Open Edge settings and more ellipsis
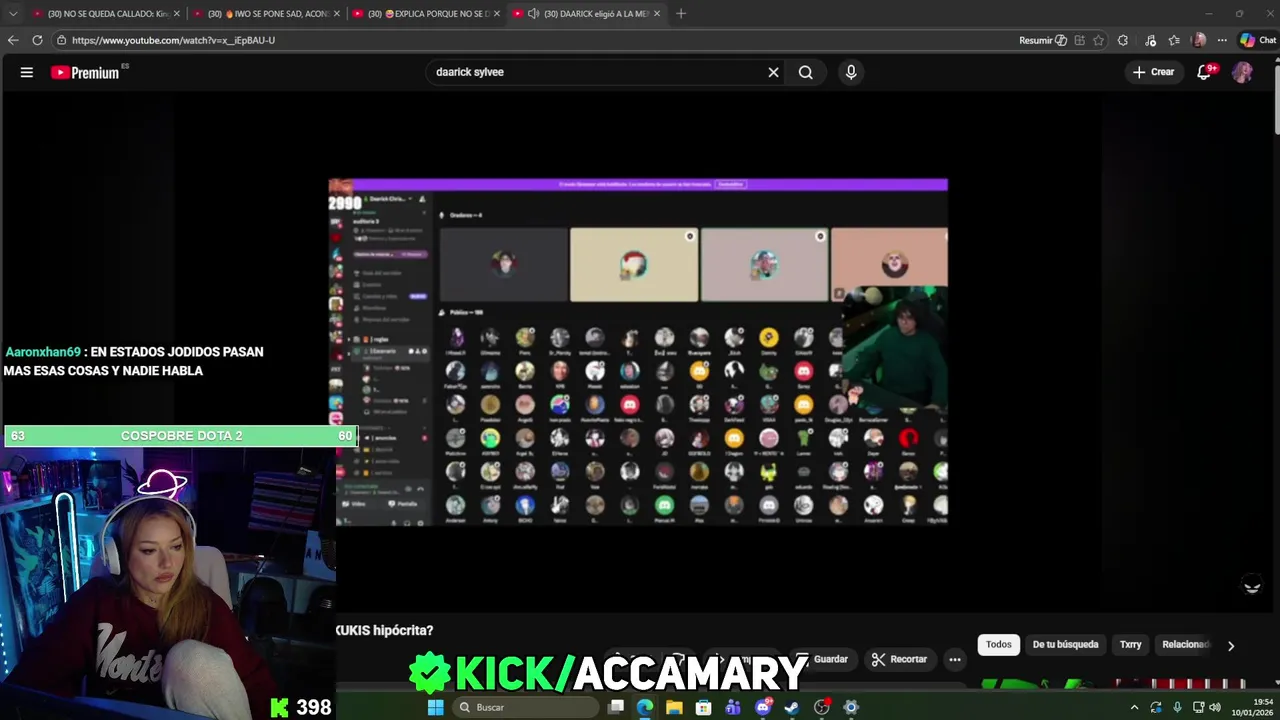 click(1222, 40)
